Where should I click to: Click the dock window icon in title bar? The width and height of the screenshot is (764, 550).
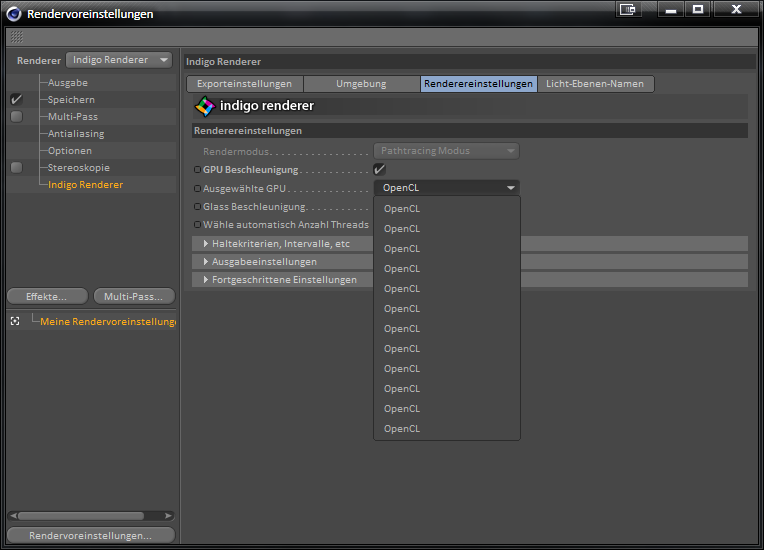pyautogui.click(x=629, y=10)
